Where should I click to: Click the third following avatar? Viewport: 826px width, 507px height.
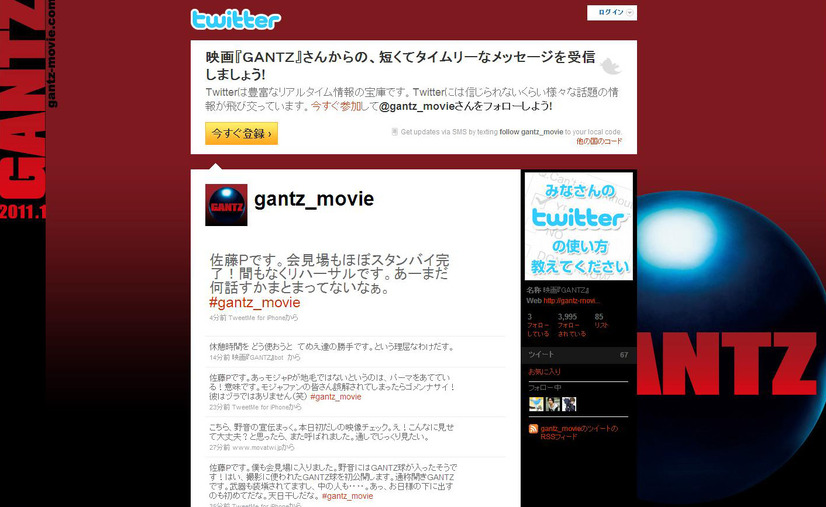pyautogui.click(x=569, y=404)
